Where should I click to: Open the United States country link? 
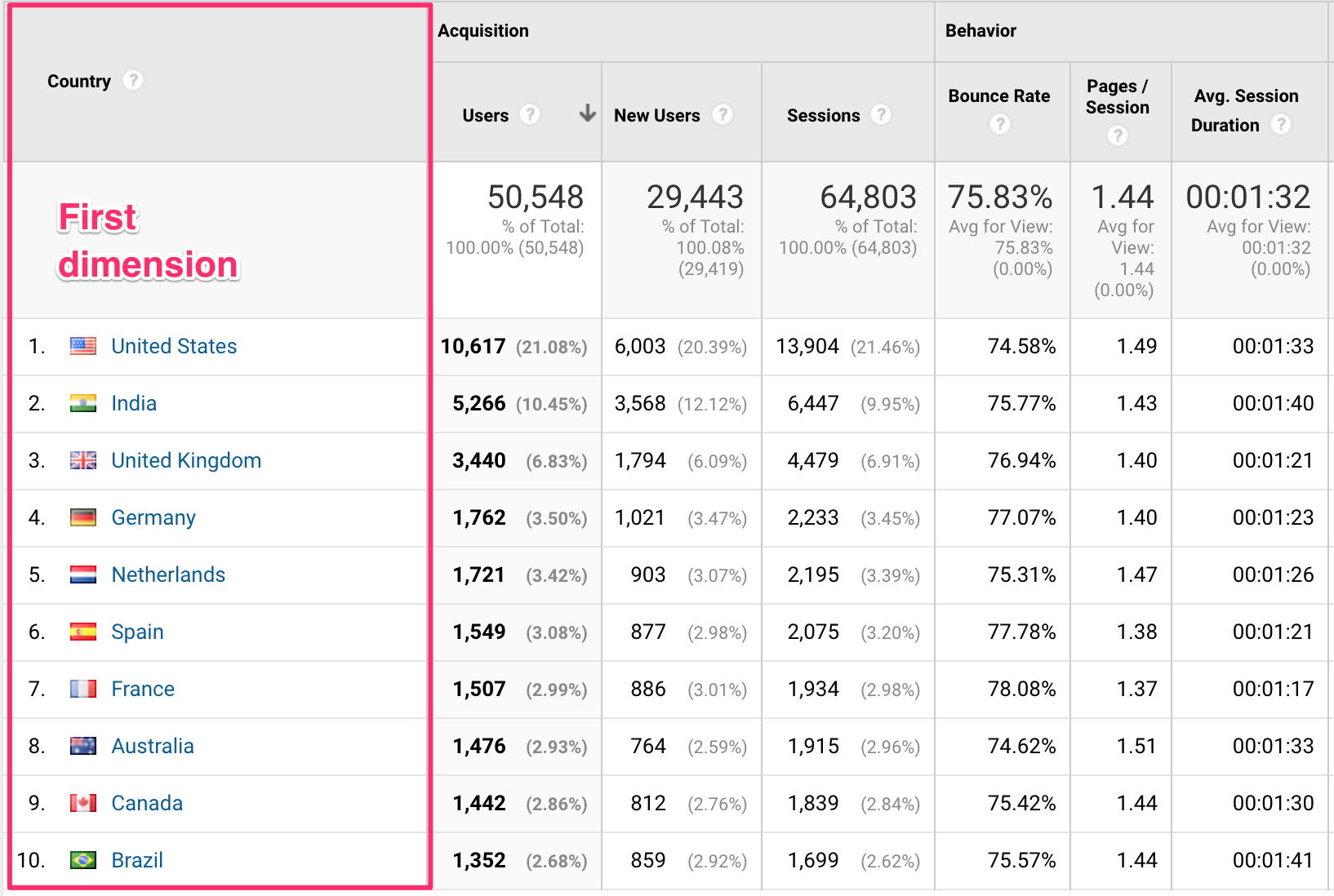coord(174,346)
